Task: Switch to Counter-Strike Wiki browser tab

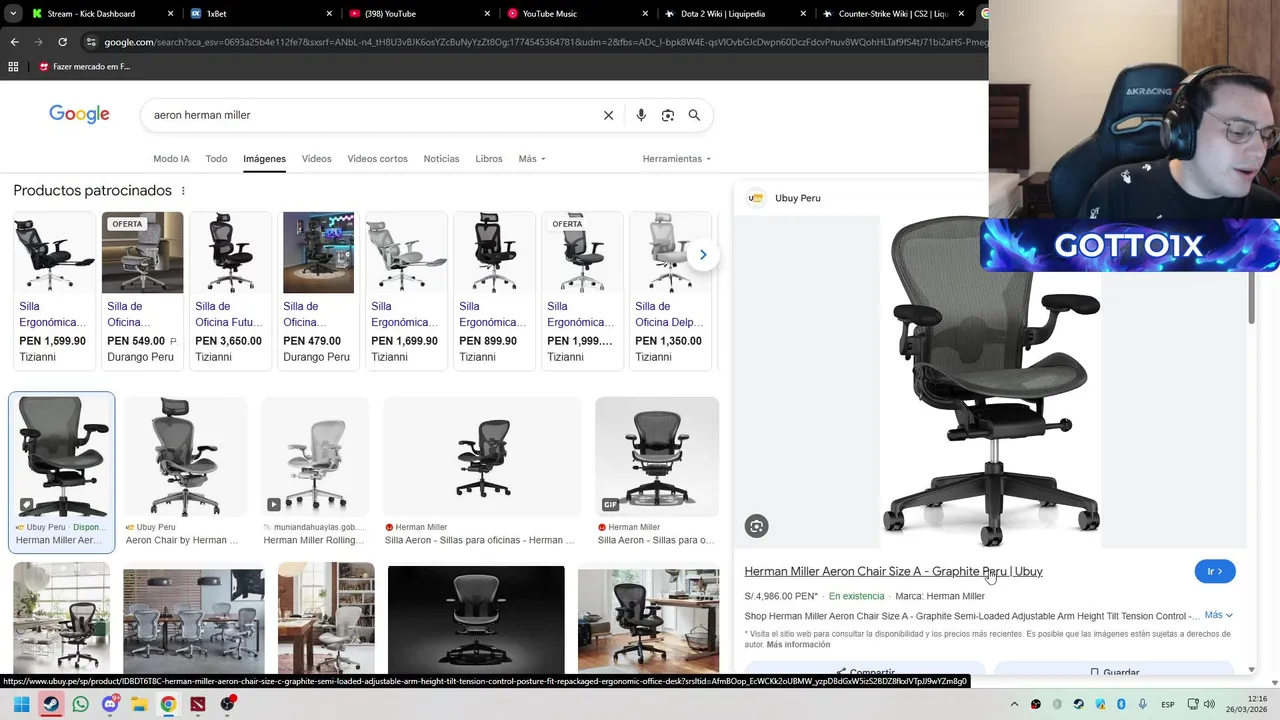Action: point(893,14)
